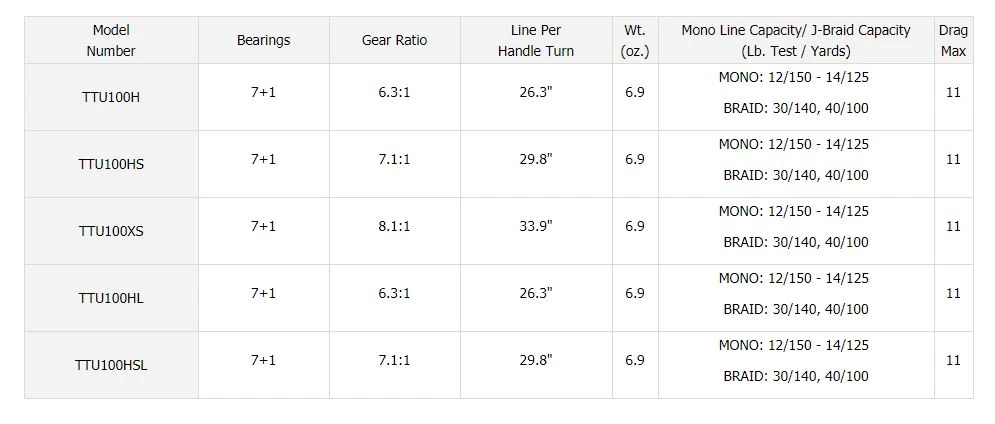Select the TTU100XS model cell

(x=111, y=231)
